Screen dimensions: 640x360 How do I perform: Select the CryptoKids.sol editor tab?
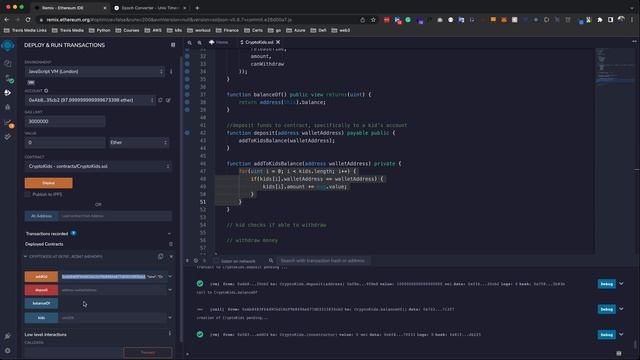click(x=258, y=42)
